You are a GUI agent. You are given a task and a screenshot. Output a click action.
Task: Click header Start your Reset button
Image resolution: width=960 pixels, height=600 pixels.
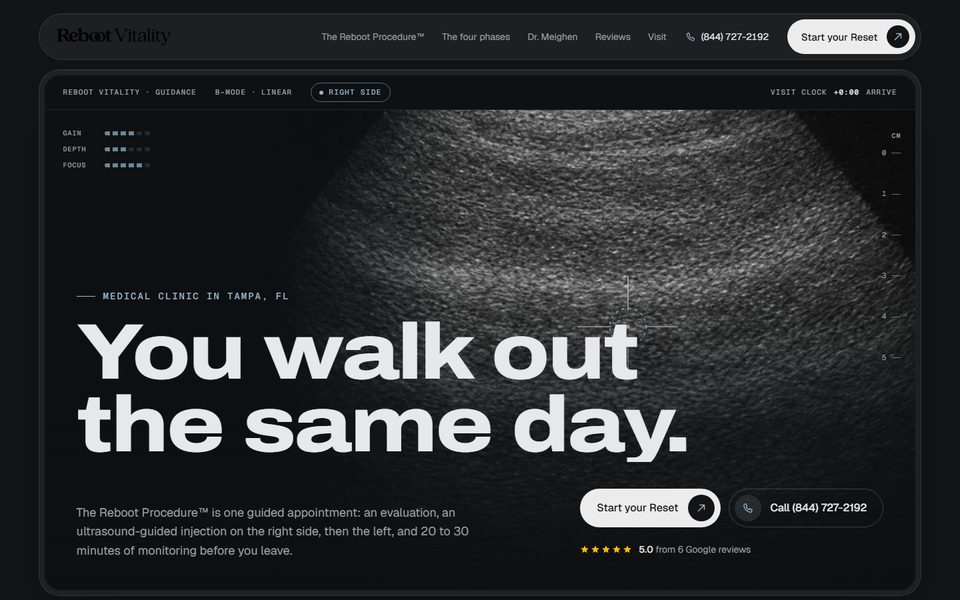pyautogui.click(x=850, y=37)
